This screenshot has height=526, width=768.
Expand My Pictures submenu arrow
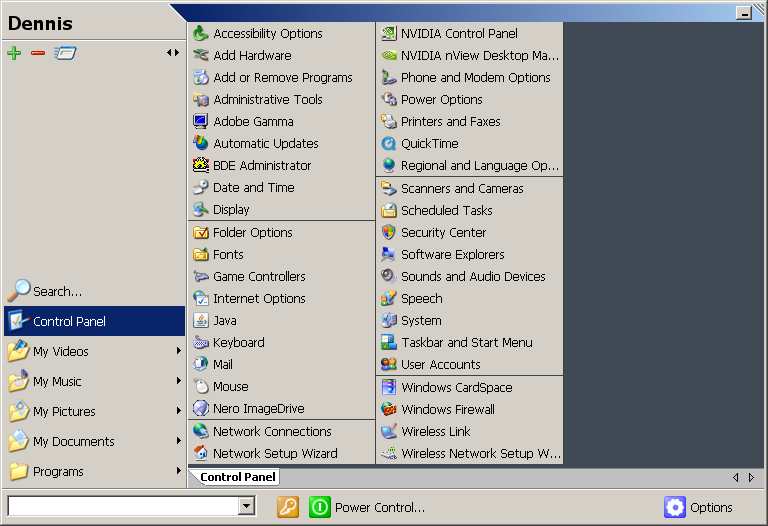click(x=178, y=411)
